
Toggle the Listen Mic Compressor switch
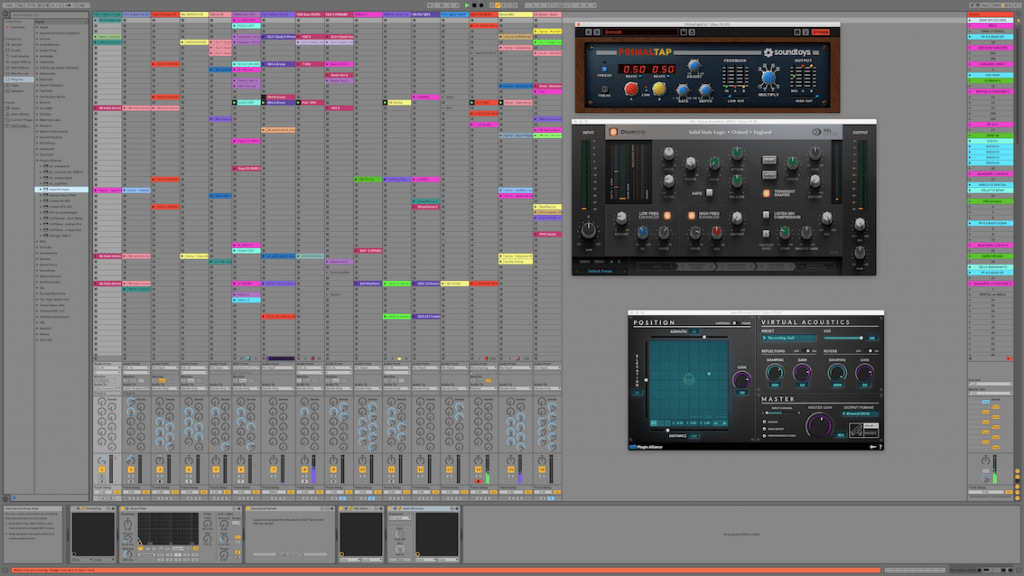point(766,215)
